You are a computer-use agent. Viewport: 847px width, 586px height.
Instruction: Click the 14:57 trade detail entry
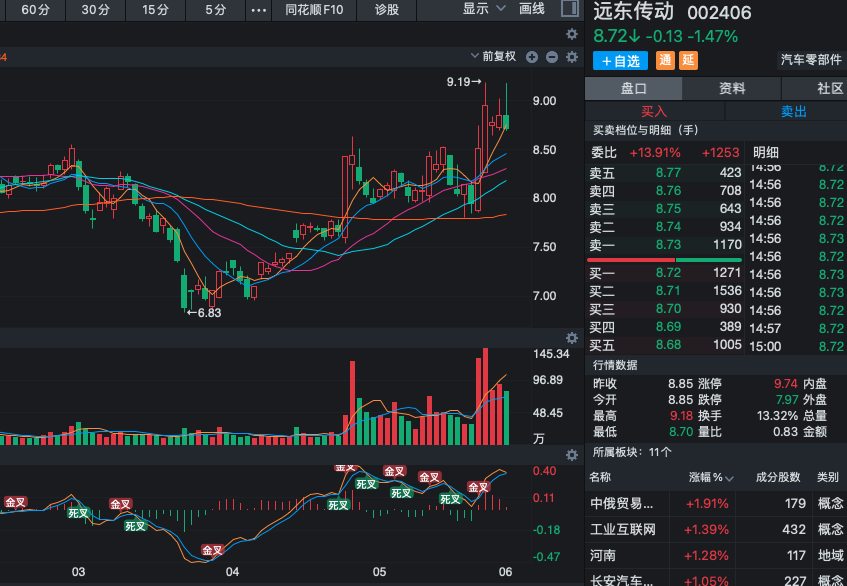pos(796,328)
